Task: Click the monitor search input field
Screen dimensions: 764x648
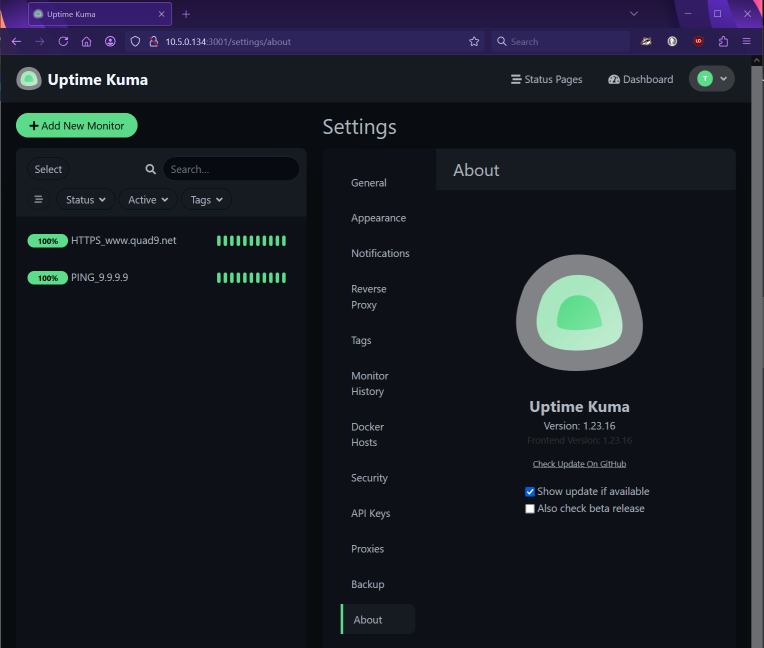Action: click(x=230, y=170)
